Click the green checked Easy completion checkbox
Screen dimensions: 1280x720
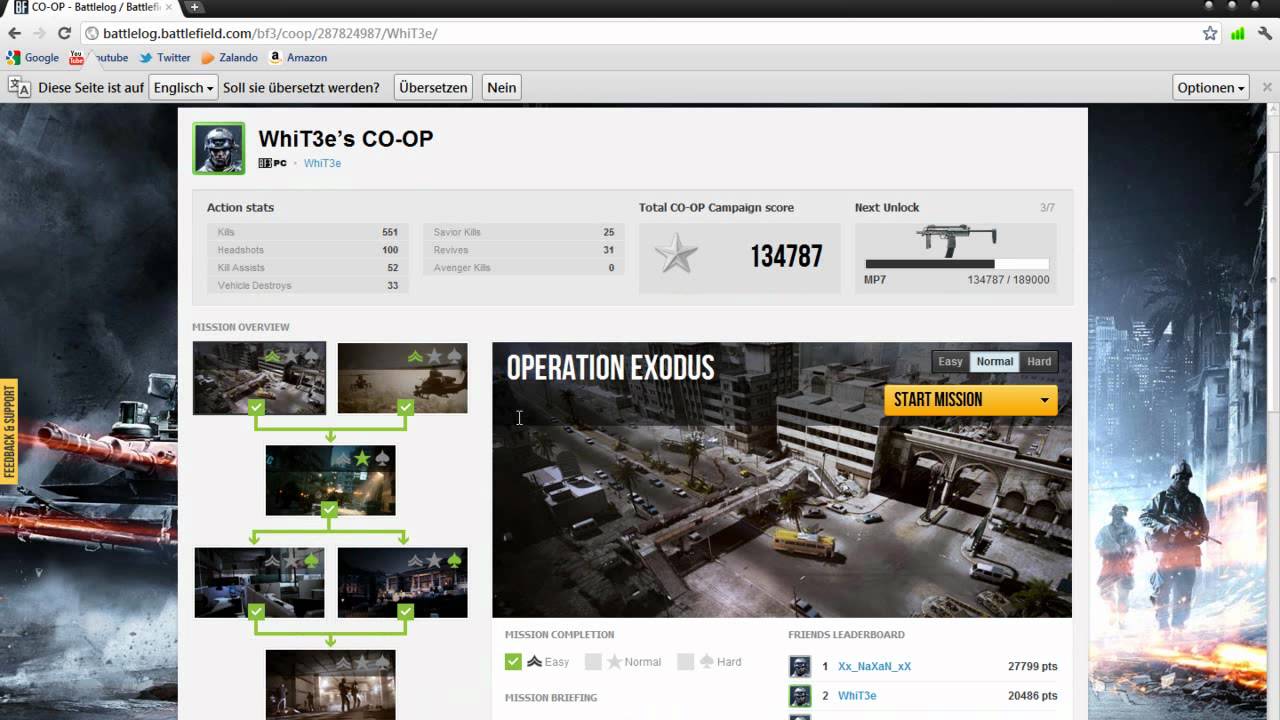[x=513, y=661]
